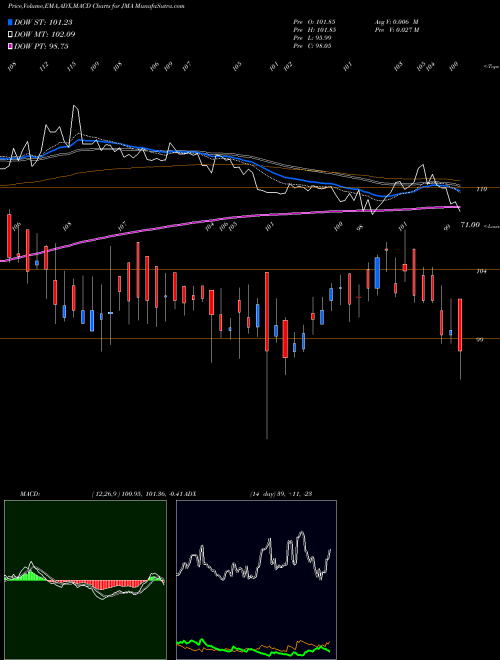
Task: Click the 'Pre L: 93.99' low value
Action: 312,38
